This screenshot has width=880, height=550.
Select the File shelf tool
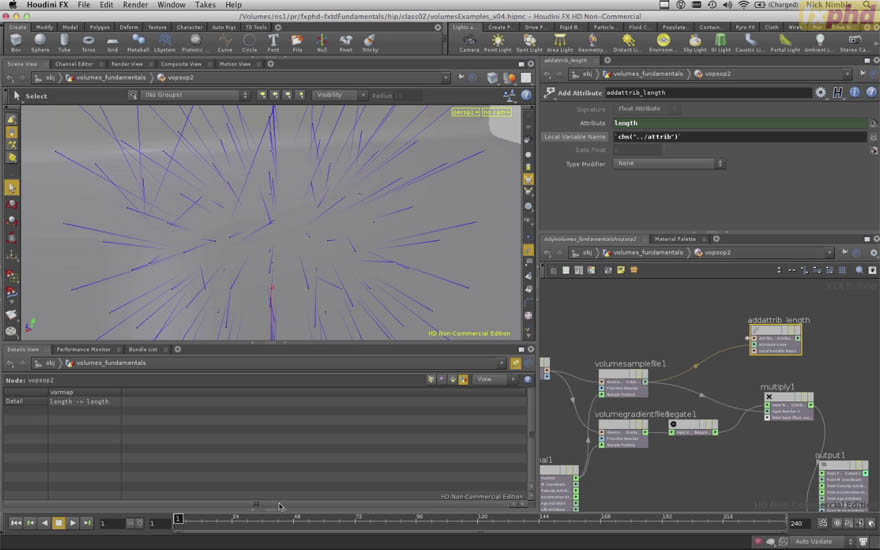point(297,42)
